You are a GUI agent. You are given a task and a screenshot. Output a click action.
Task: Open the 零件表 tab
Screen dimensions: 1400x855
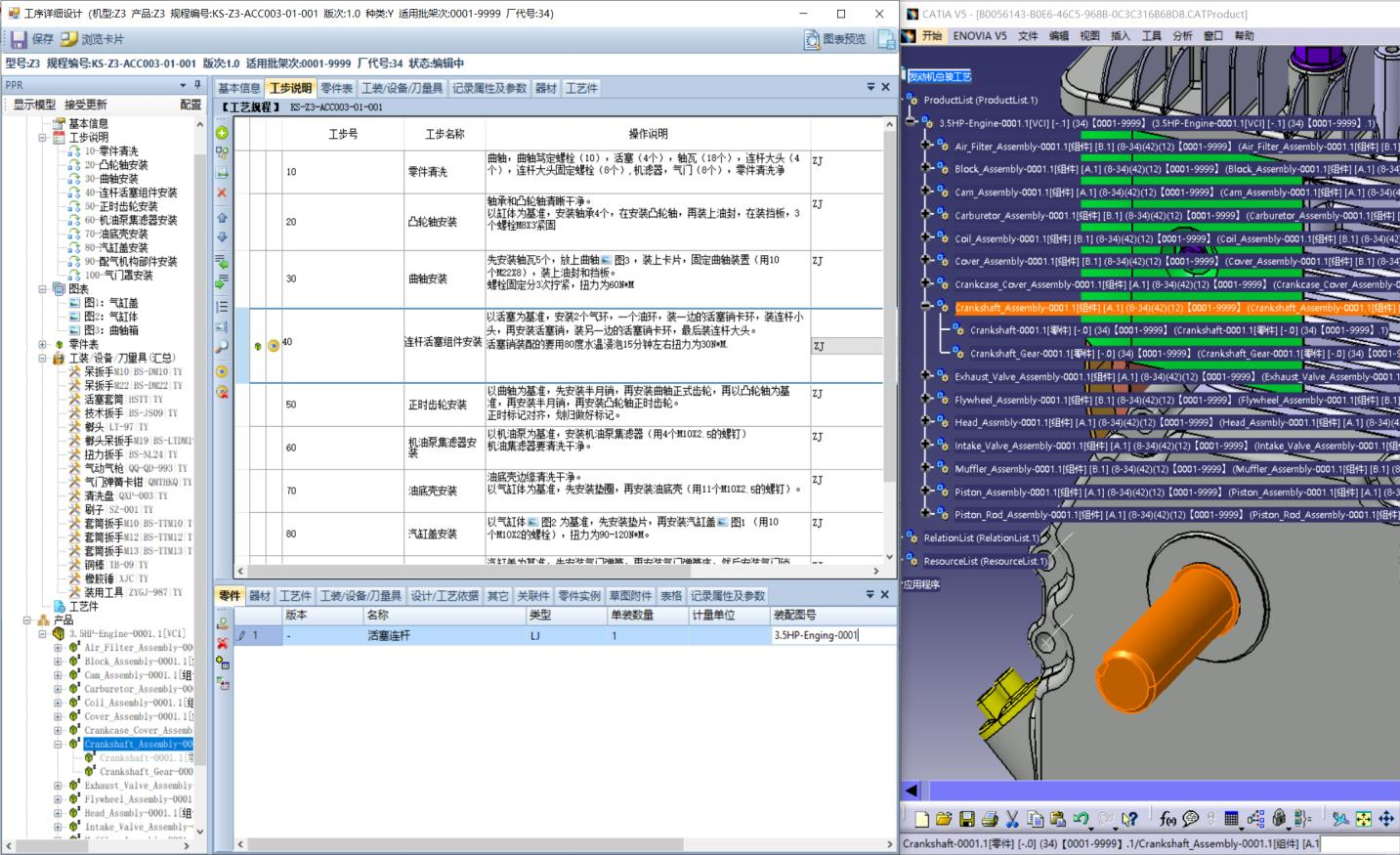coord(337,88)
